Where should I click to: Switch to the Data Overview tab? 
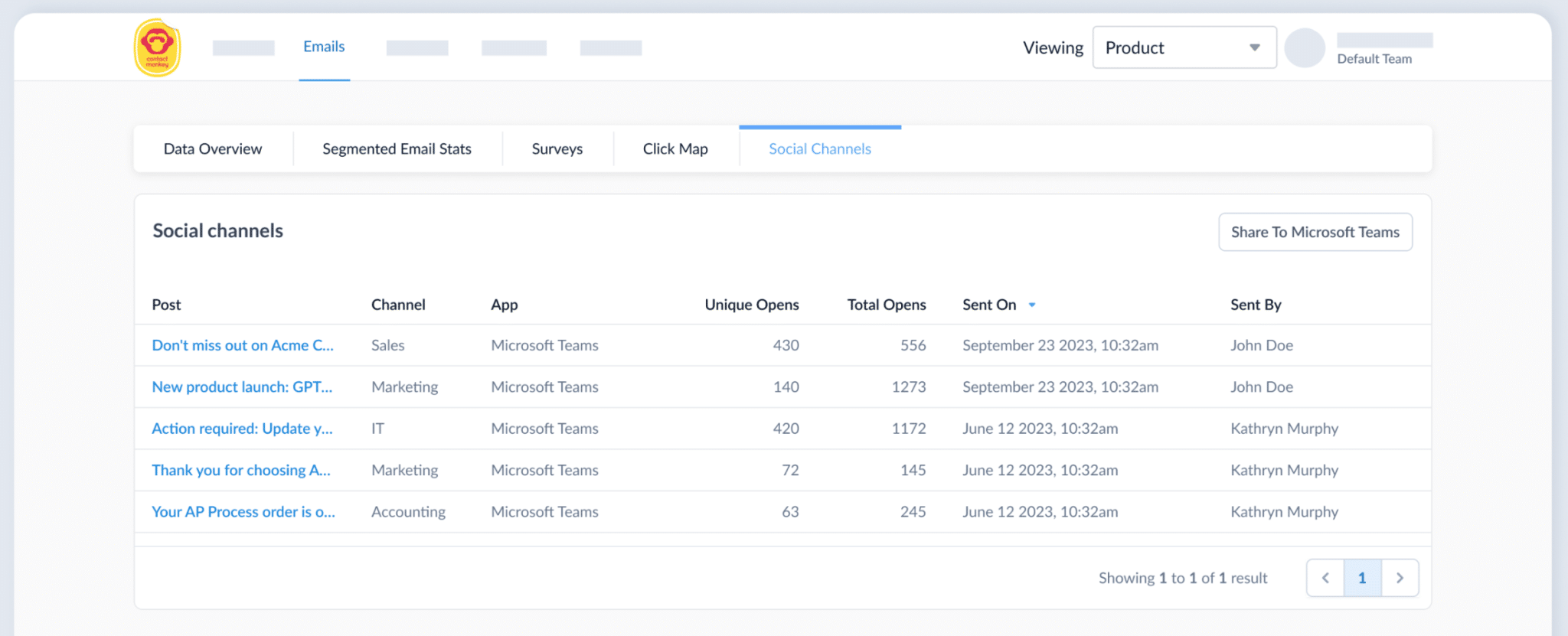(213, 148)
